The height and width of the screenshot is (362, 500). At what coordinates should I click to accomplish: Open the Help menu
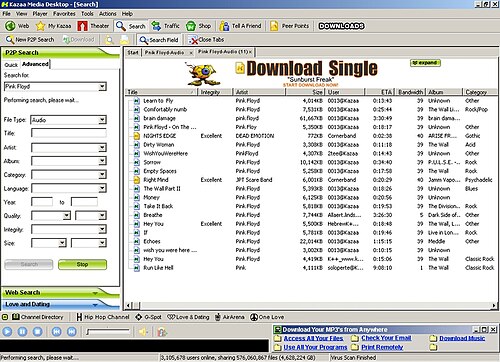pyautogui.click(x=127, y=14)
